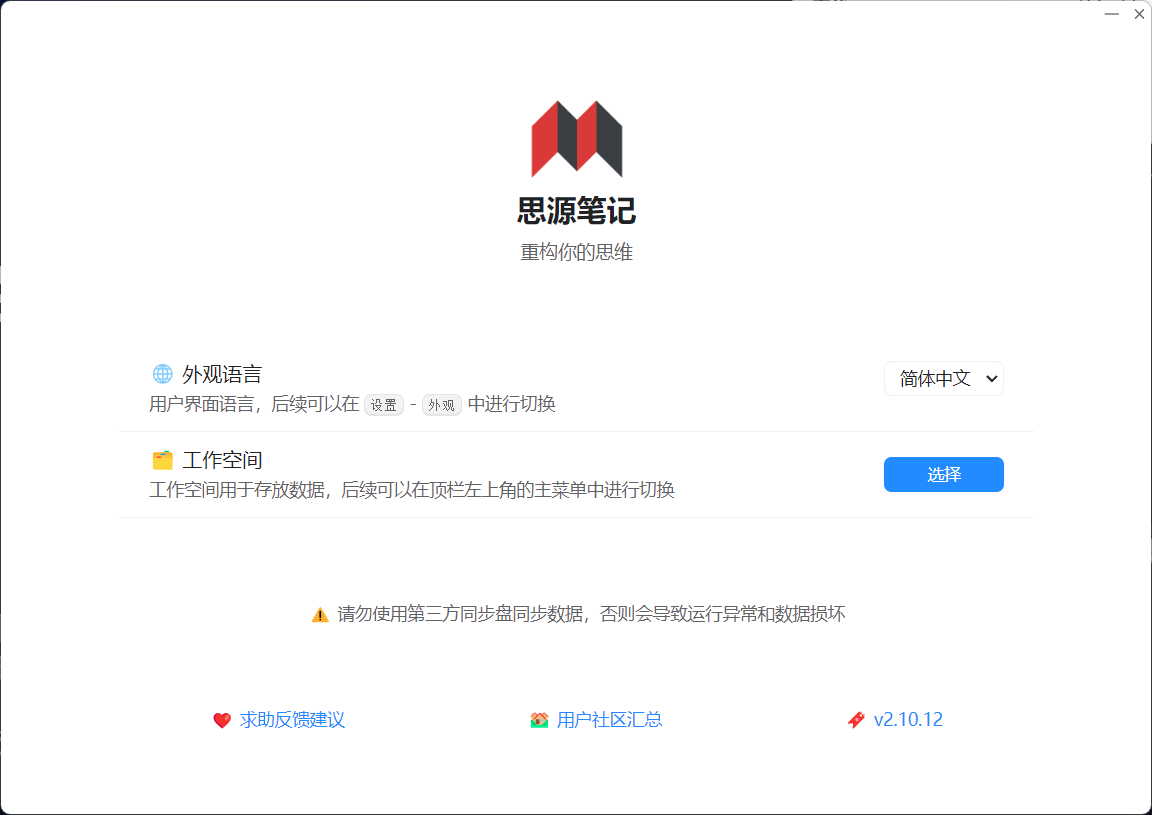Click the 工作空间 heading
This screenshot has height=815, width=1152.
tap(222, 460)
